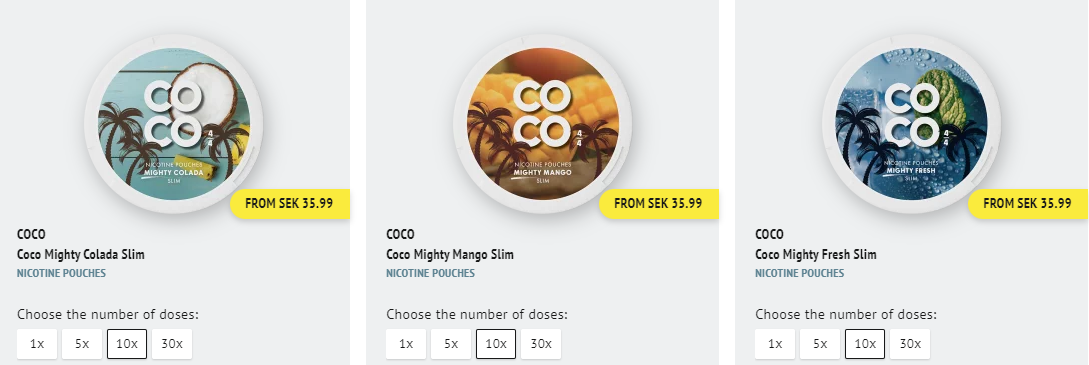Select 5x doses for Mighty Fresh
The width and height of the screenshot is (1089, 365).
pyautogui.click(x=820, y=344)
